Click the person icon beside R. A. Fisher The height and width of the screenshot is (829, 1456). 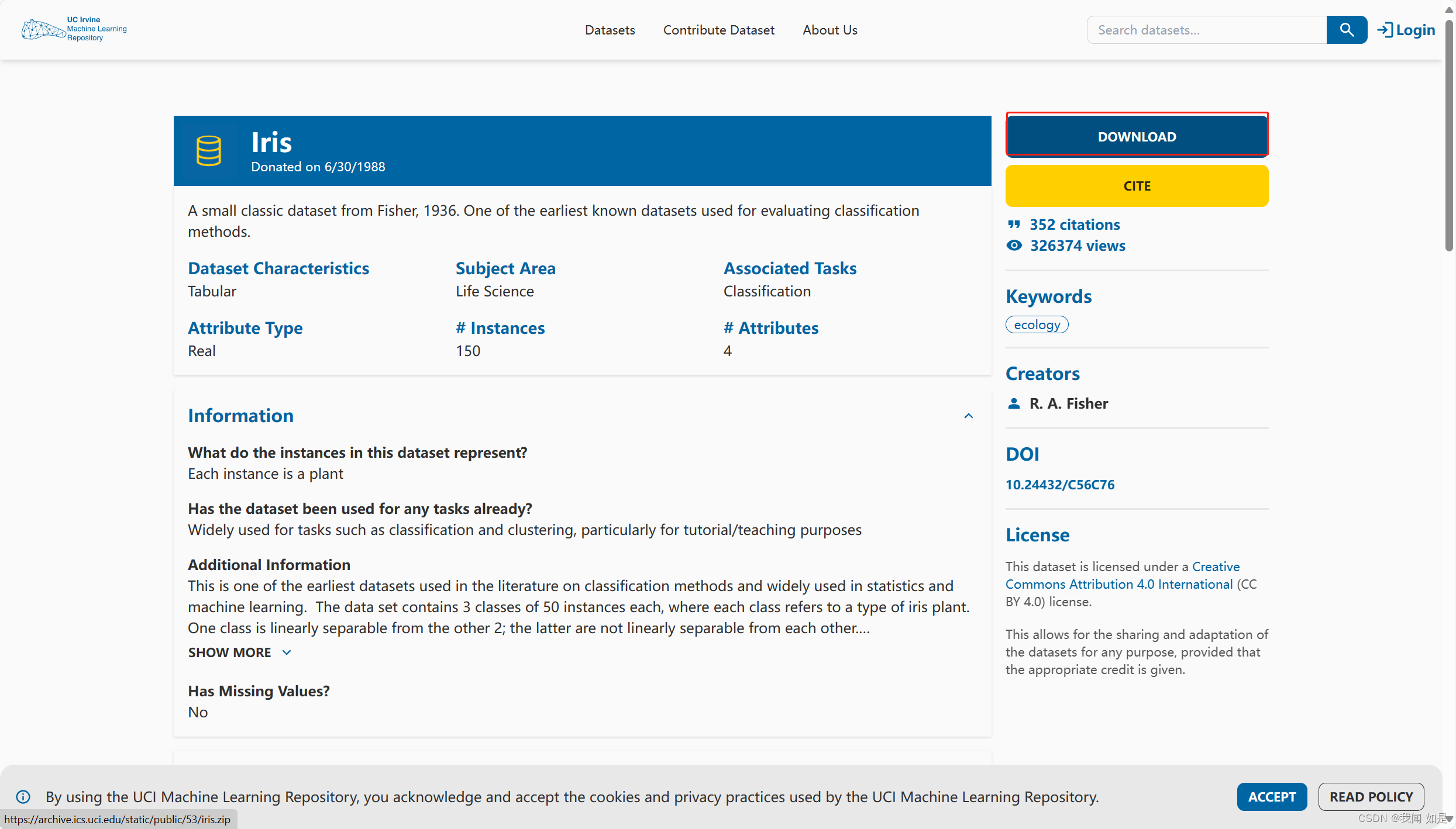coord(1014,403)
